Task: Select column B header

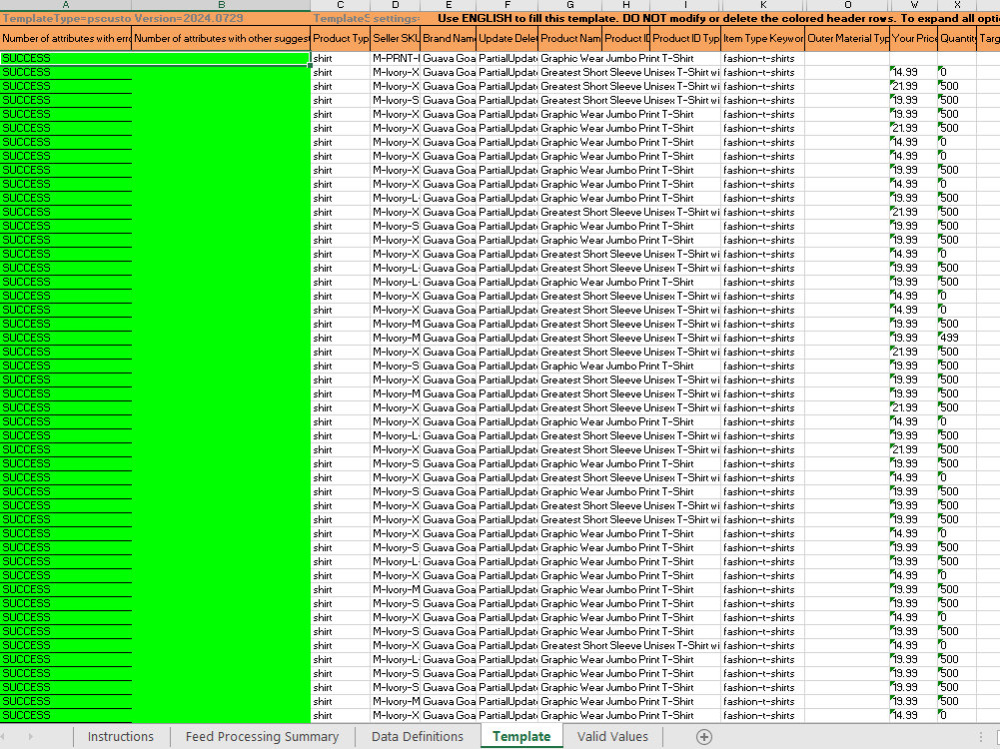Action: pos(221,5)
